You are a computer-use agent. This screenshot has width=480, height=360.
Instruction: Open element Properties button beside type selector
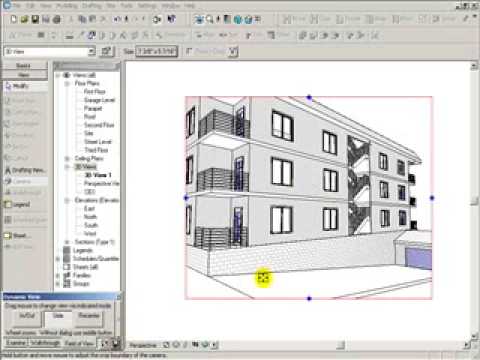[x=107, y=51]
